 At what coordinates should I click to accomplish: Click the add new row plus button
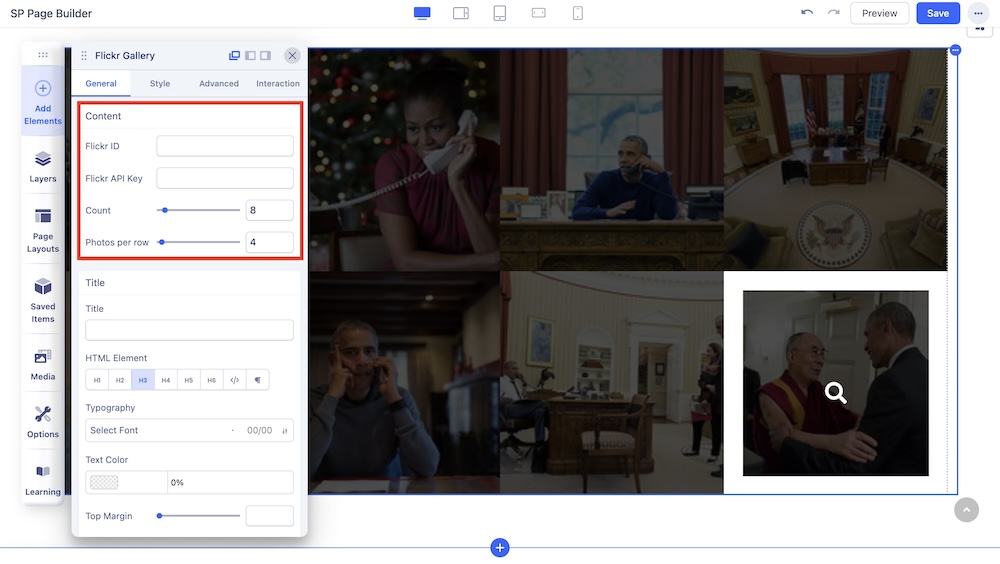click(x=500, y=547)
